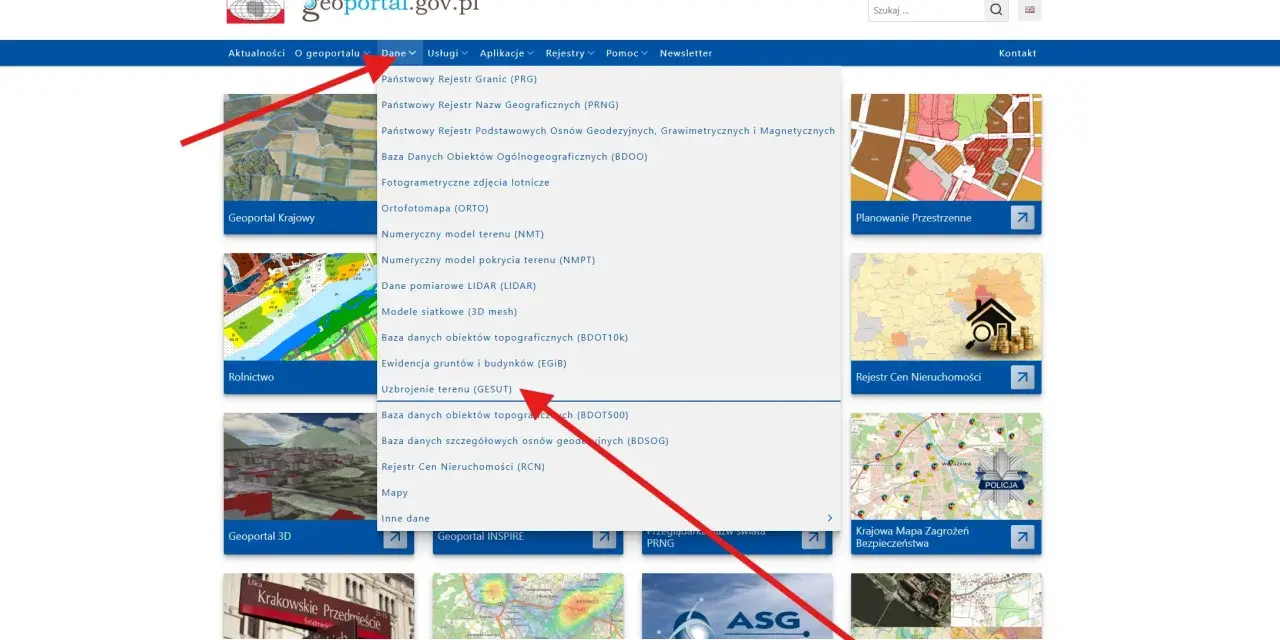The height and width of the screenshot is (640, 1280).
Task: Click the heatmap tile thumbnail
Action: point(528,606)
